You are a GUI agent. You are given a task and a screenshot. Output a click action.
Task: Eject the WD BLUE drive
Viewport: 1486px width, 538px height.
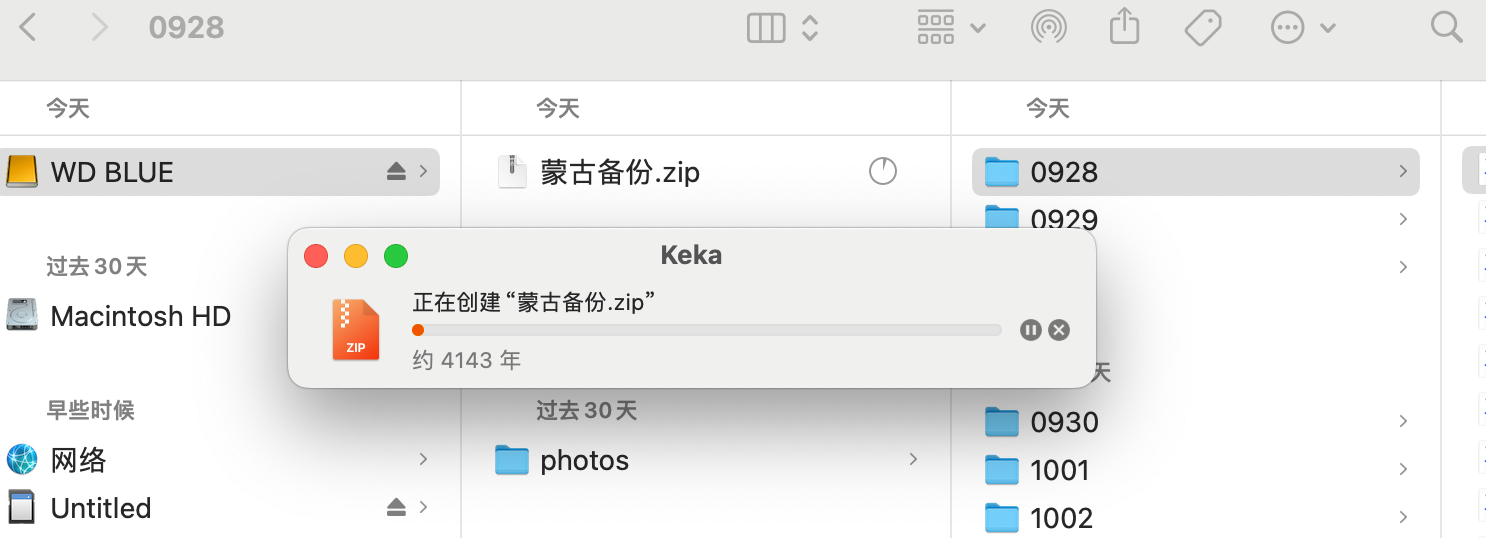pyautogui.click(x=396, y=172)
